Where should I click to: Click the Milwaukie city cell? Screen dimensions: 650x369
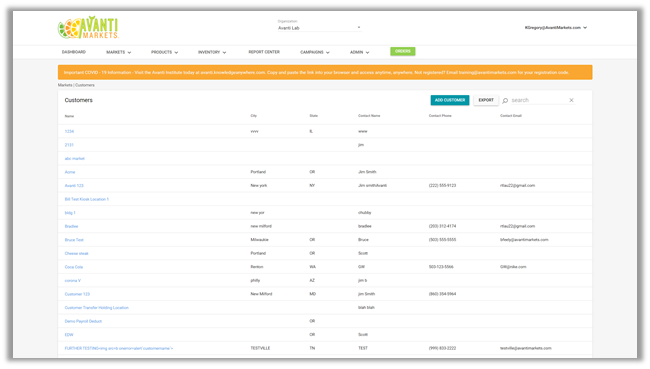[x=260, y=240]
